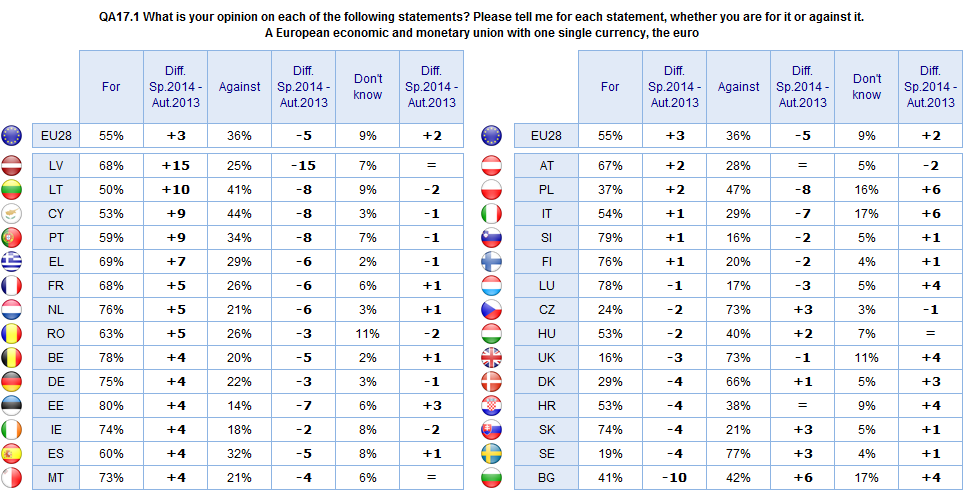The height and width of the screenshot is (490, 963).
Task: Select the United Kingdom flag icon
Action: pyautogui.click(x=491, y=357)
